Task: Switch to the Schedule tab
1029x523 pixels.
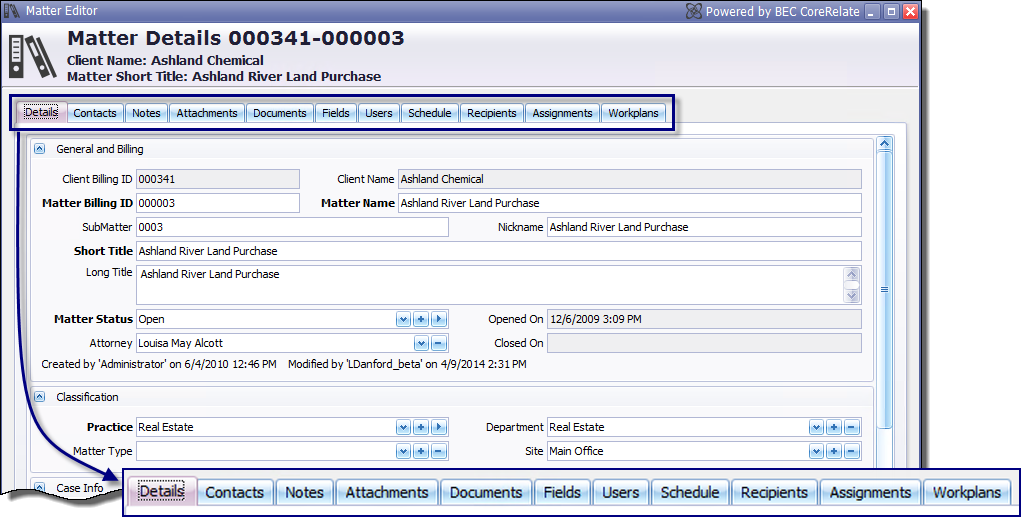Action: click(x=430, y=113)
